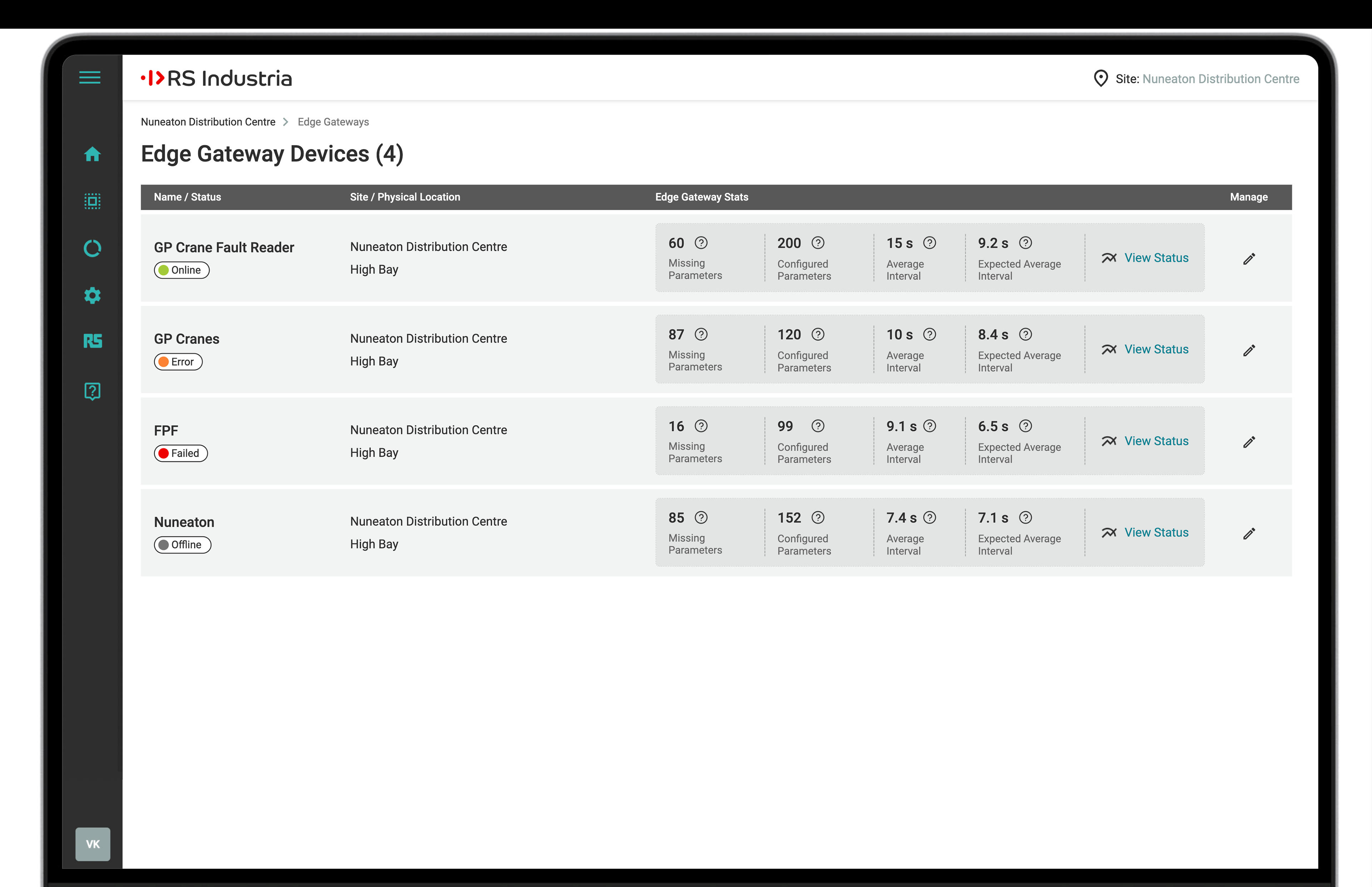Click the RS logo sidebar icon
The width and height of the screenshot is (1372, 887).
pyautogui.click(x=92, y=341)
